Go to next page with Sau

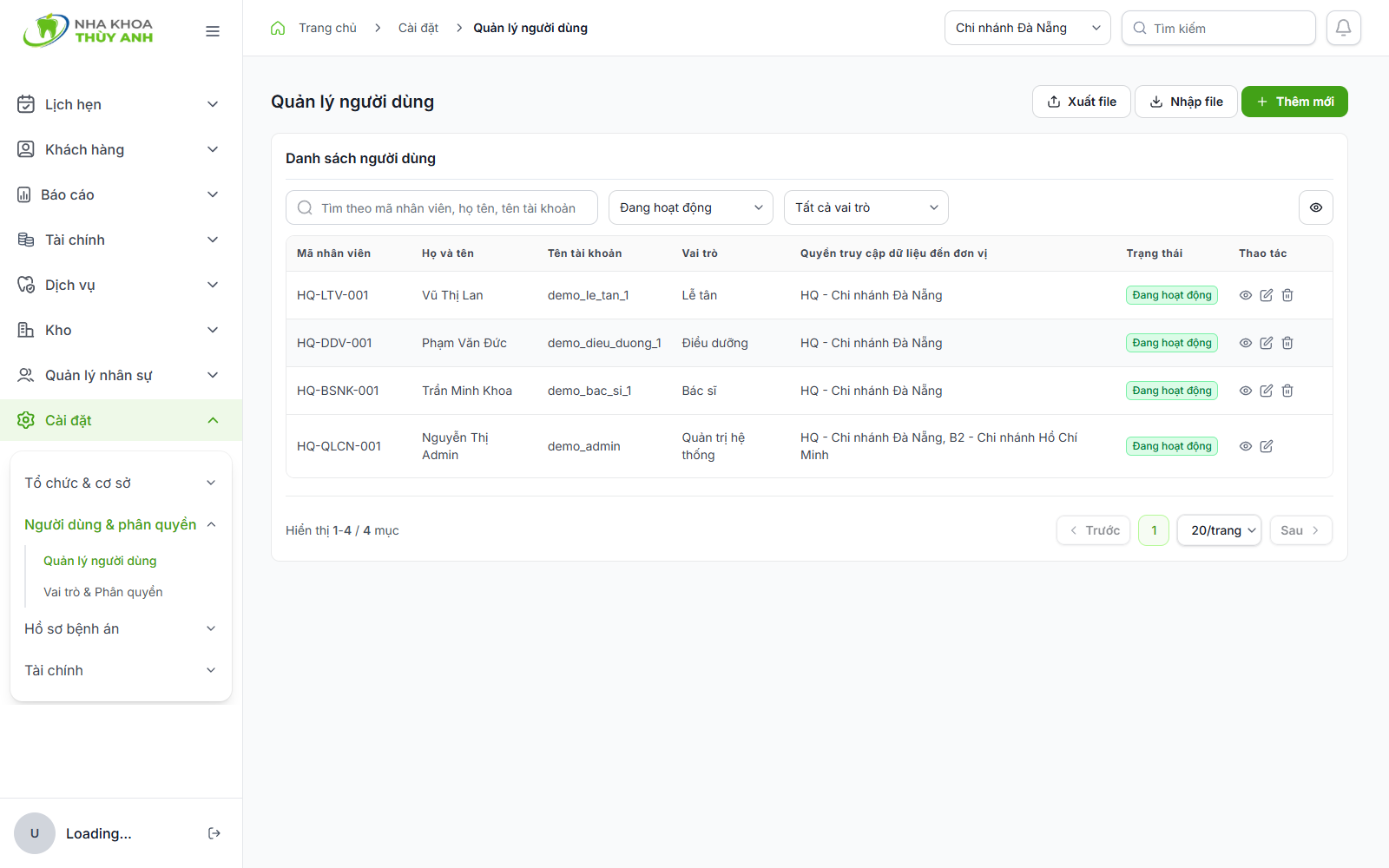coord(1300,530)
